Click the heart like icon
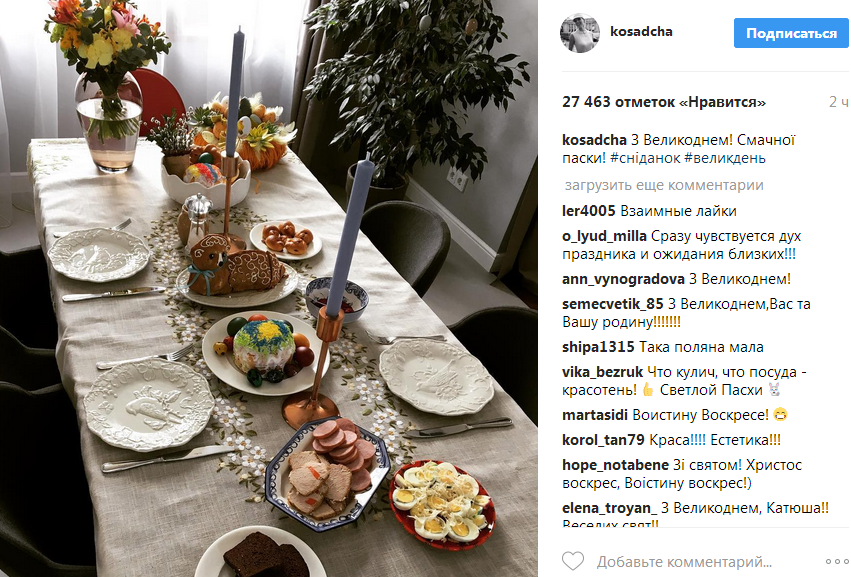Image resolution: width=851 pixels, height=577 pixels. pyautogui.click(x=573, y=561)
